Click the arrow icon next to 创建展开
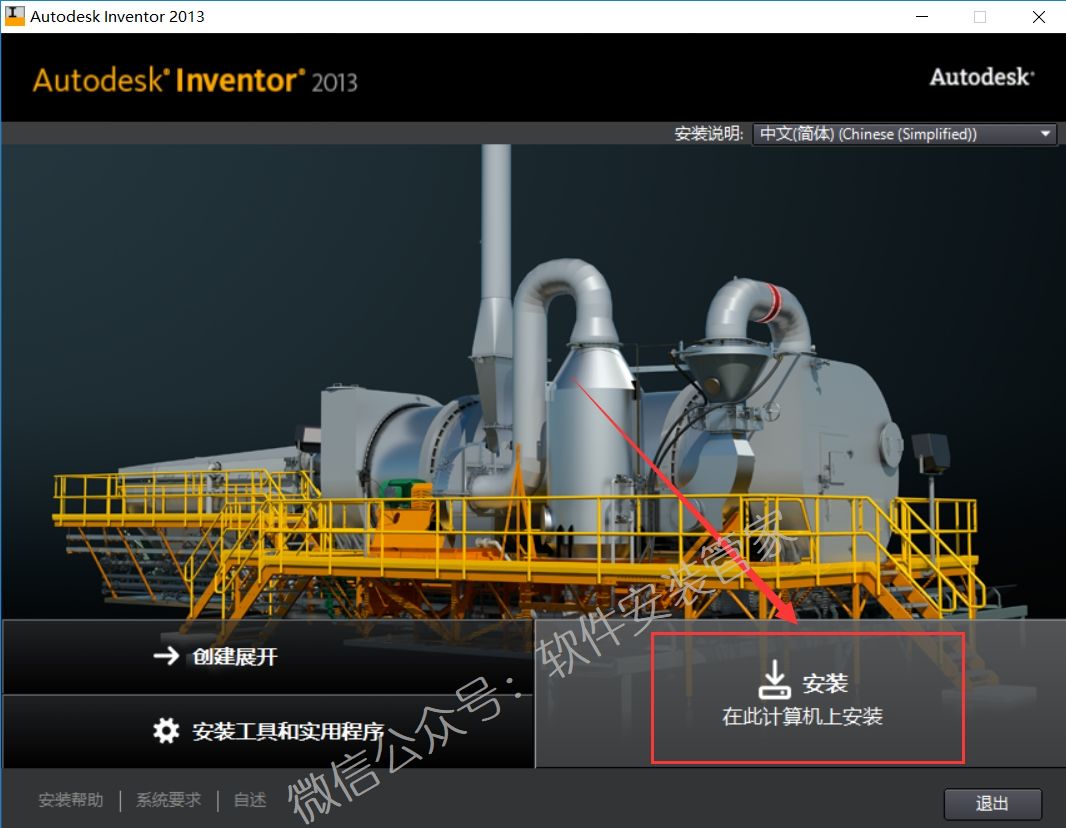Screen dimensions: 1066x828 (168, 657)
